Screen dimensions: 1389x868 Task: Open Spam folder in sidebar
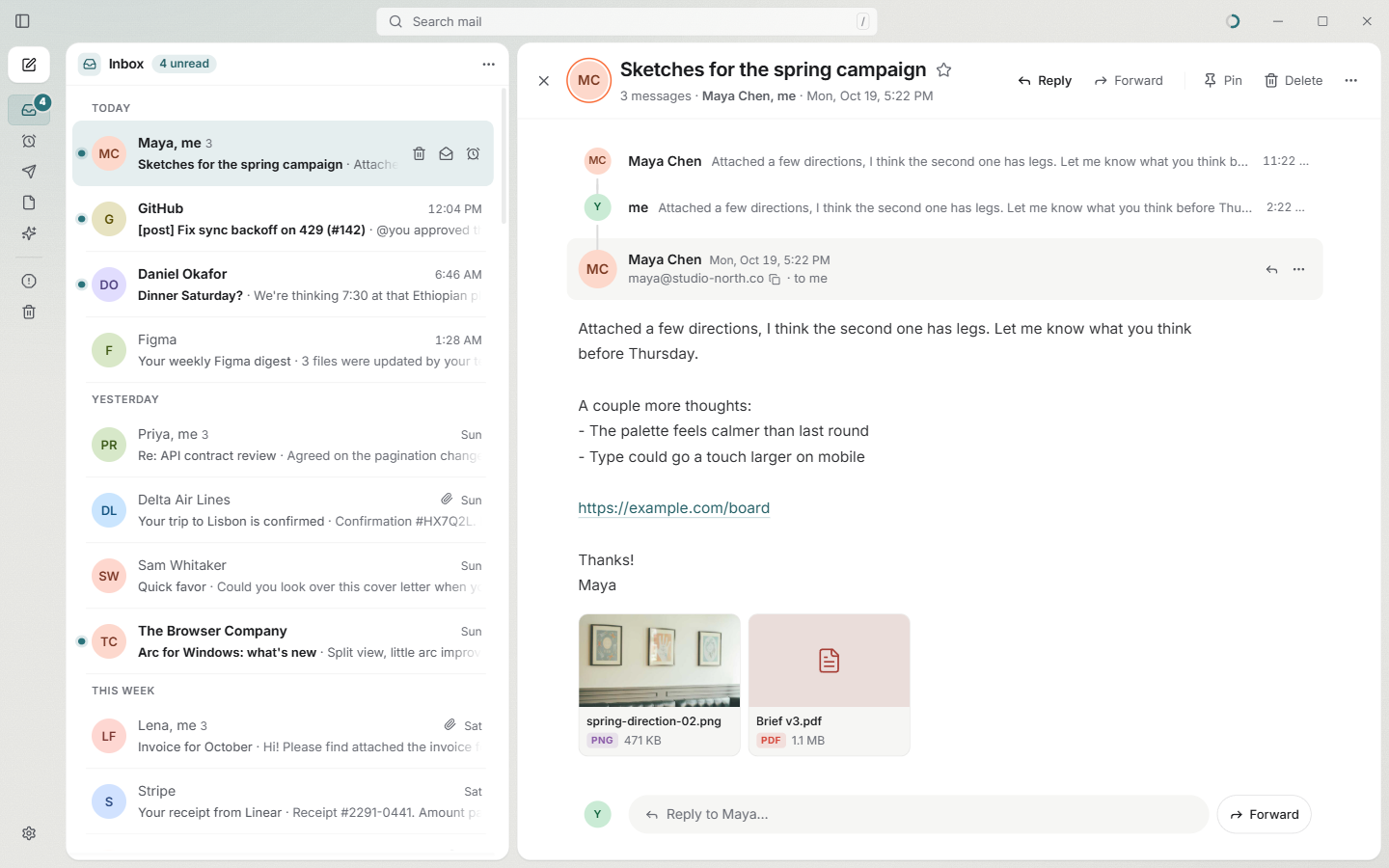[x=29, y=282]
